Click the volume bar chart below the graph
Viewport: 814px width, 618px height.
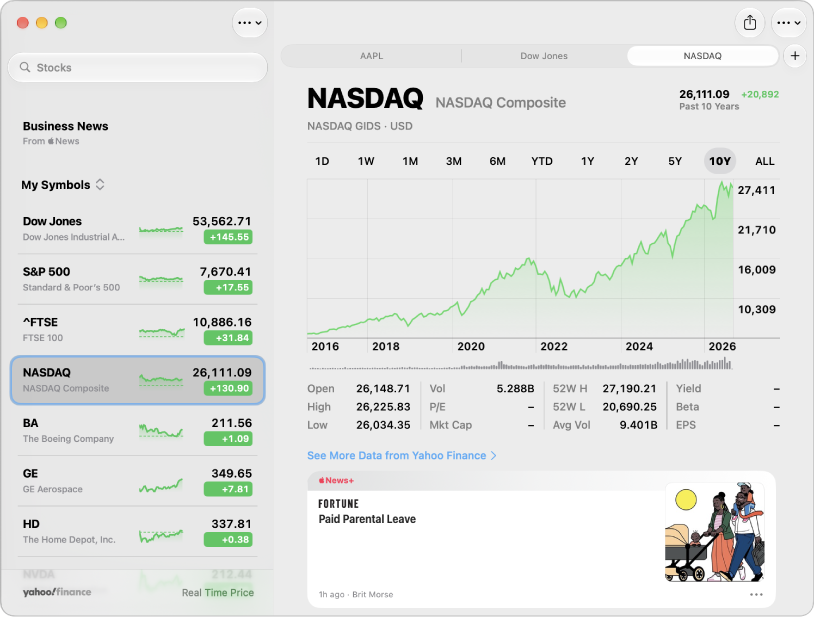[520, 364]
